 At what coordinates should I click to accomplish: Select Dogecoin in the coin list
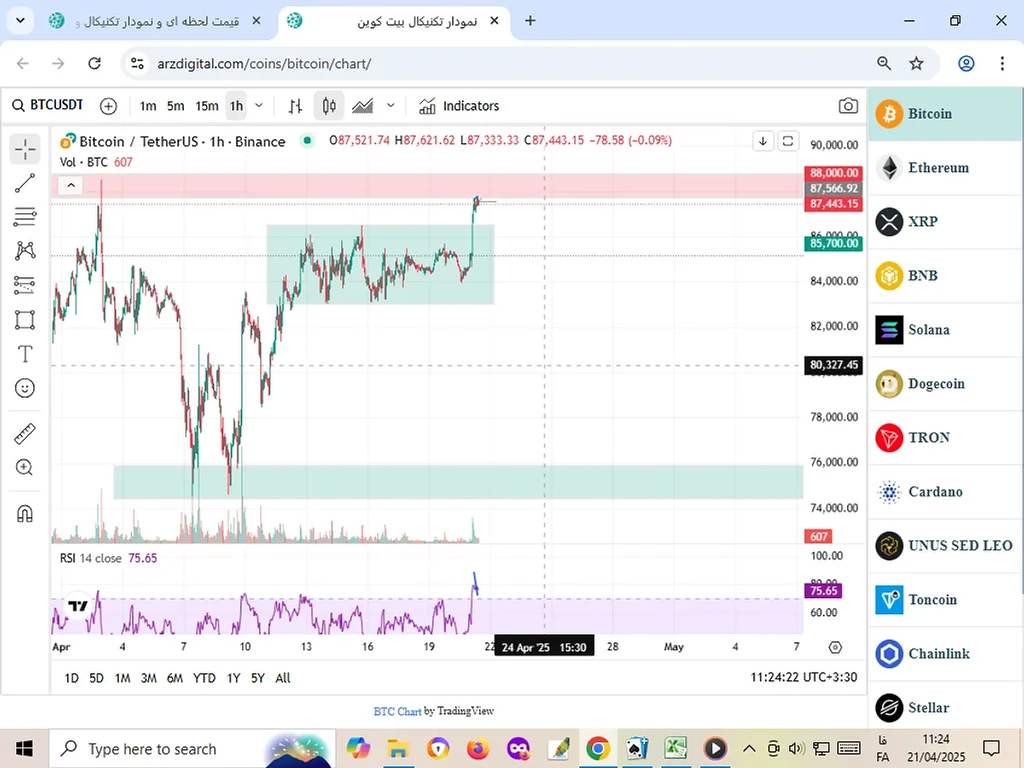click(945, 384)
